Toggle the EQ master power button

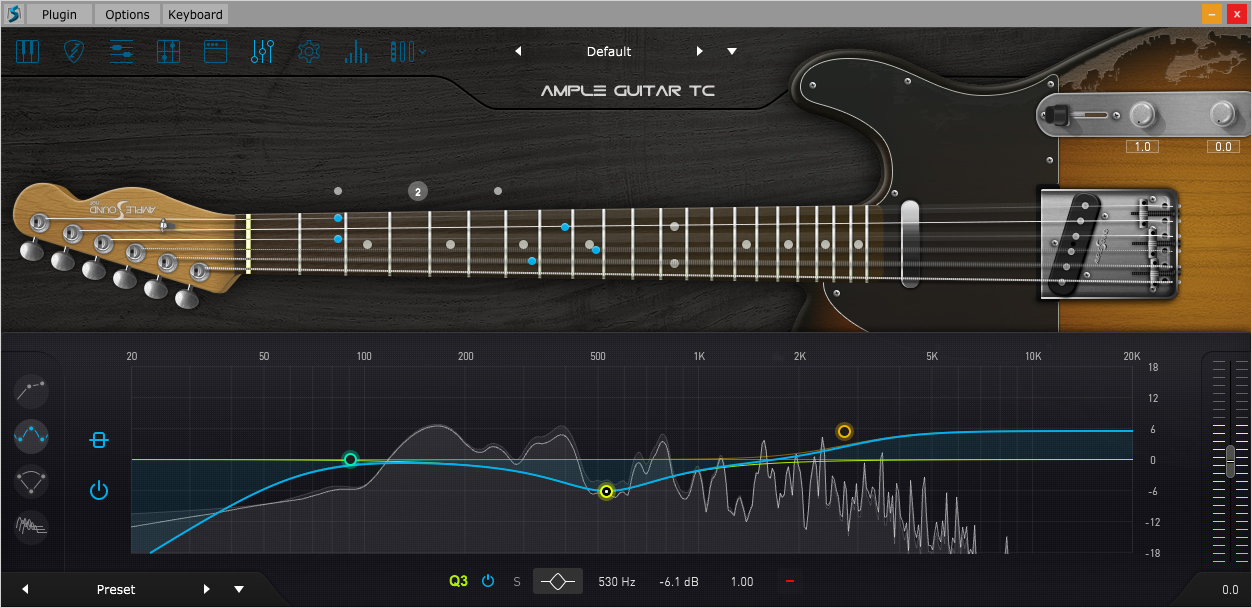98,490
